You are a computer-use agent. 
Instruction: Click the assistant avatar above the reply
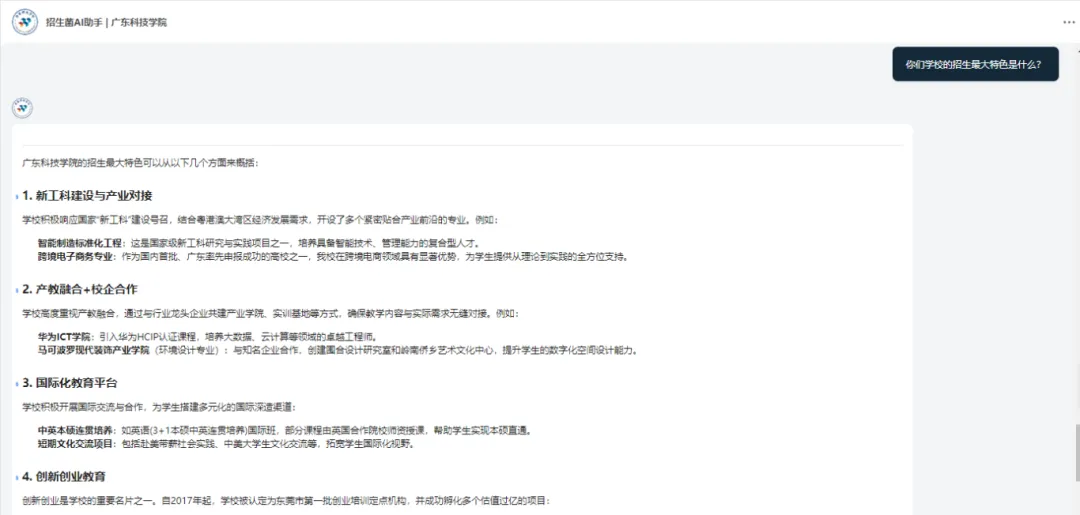point(23,108)
